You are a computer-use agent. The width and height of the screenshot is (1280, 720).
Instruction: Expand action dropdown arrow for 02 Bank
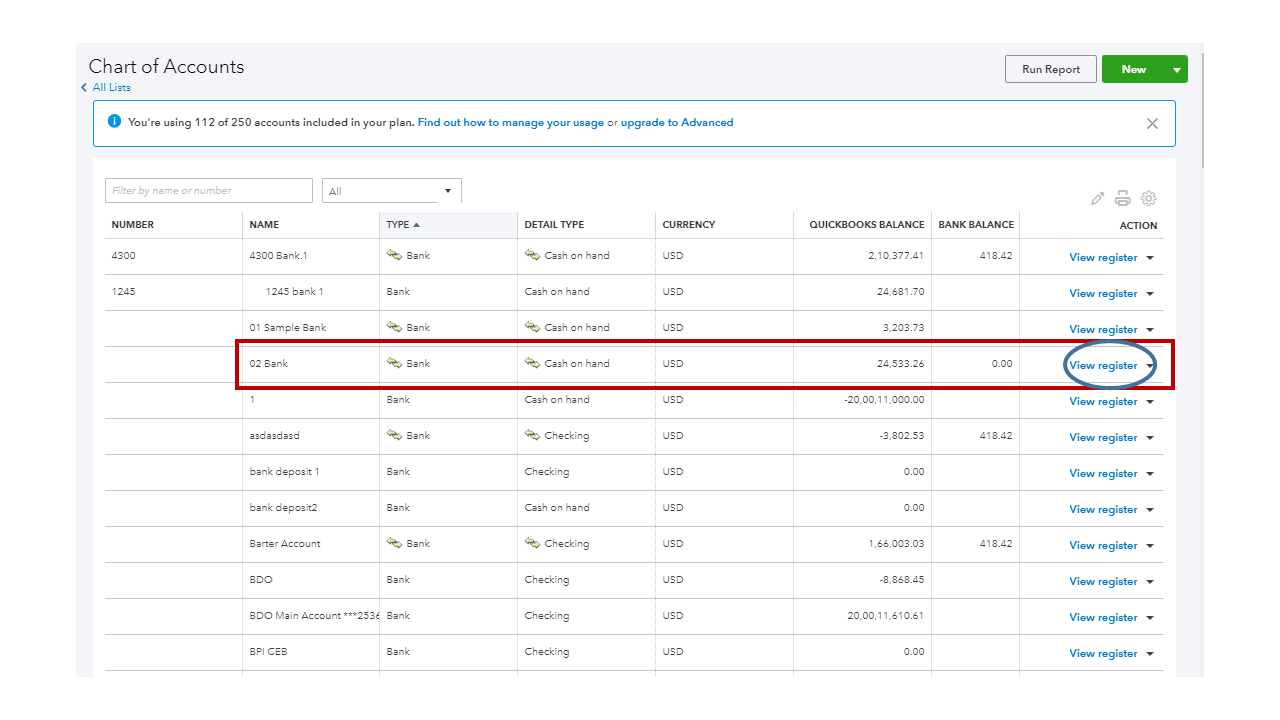1150,366
